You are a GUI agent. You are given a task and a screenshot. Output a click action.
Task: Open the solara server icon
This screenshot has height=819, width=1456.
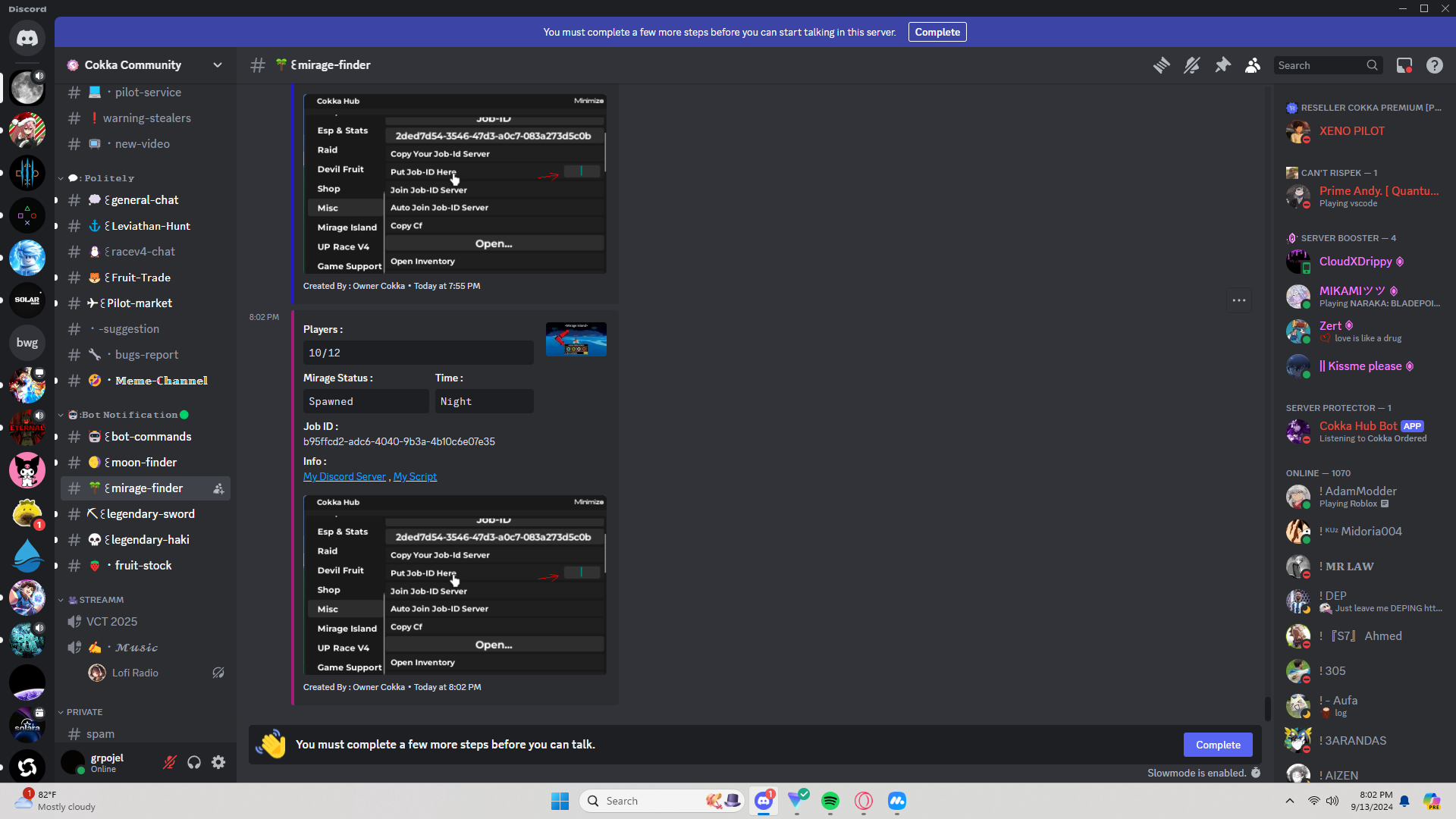click(x=27, y=725)
